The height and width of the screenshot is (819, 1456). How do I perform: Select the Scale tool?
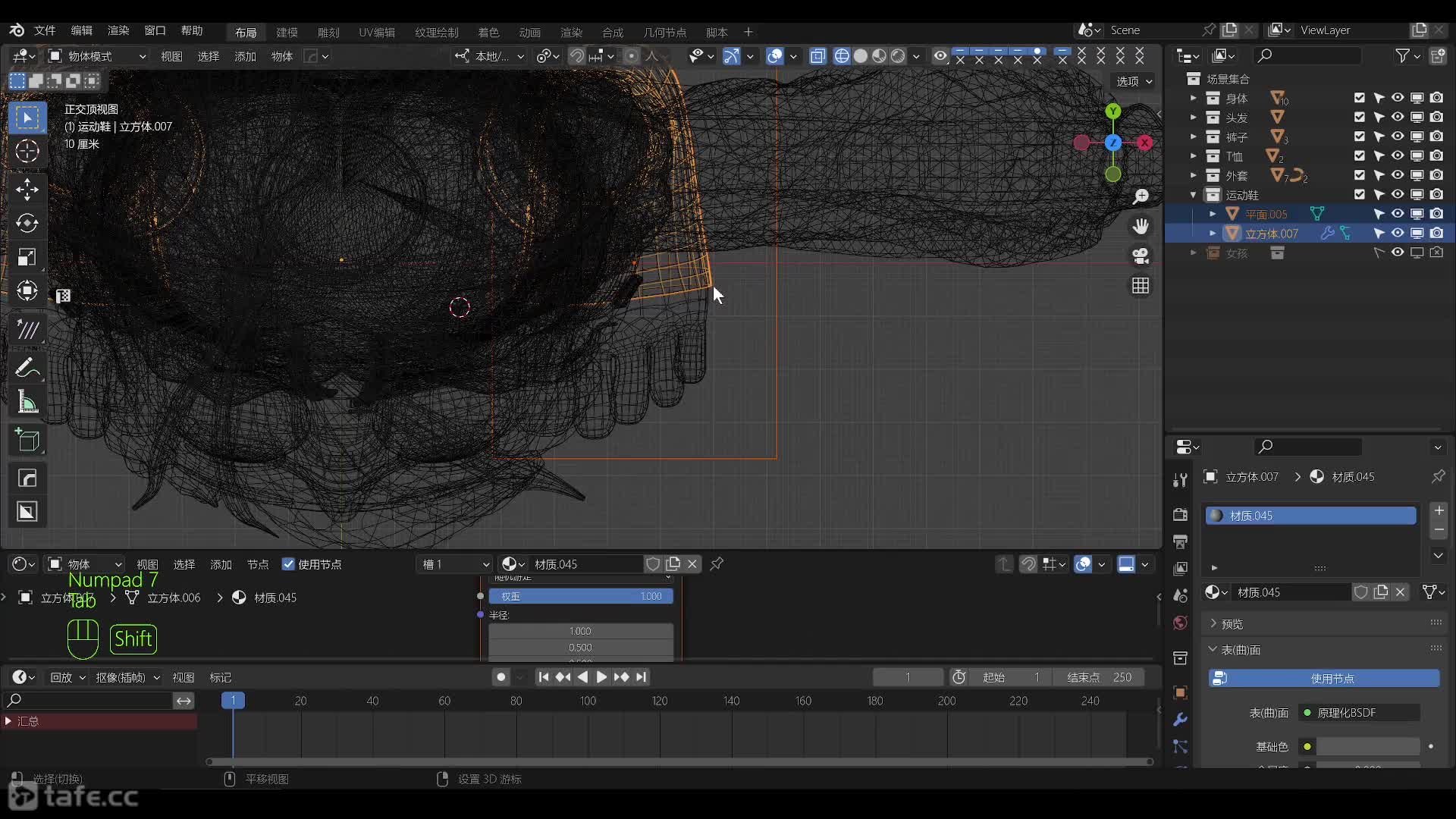coord(27,257)
